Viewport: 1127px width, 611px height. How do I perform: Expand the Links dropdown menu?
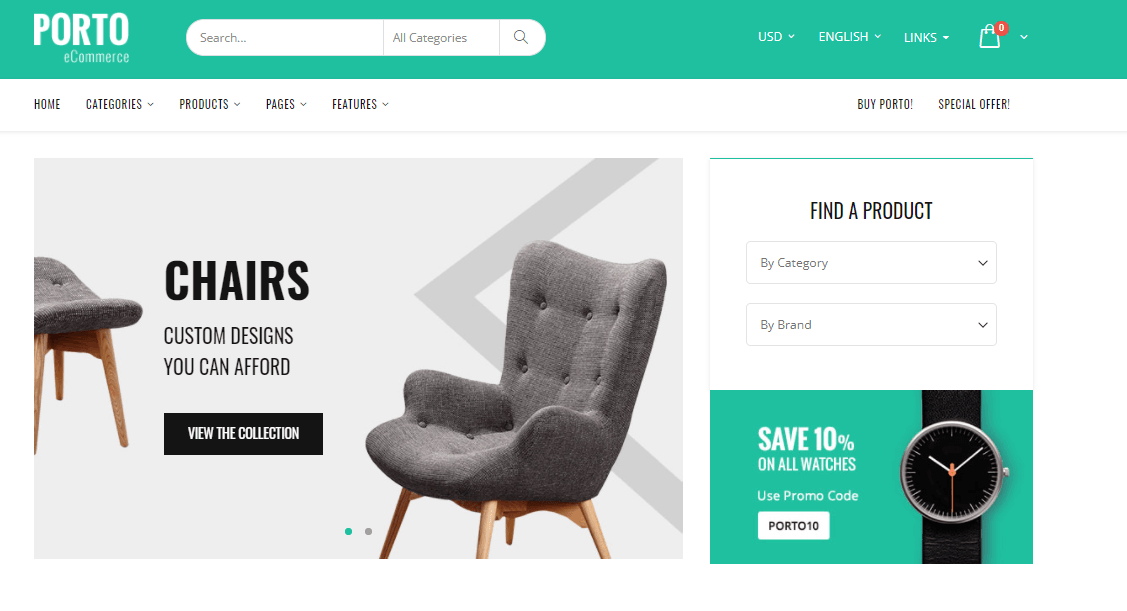point(926,37)
